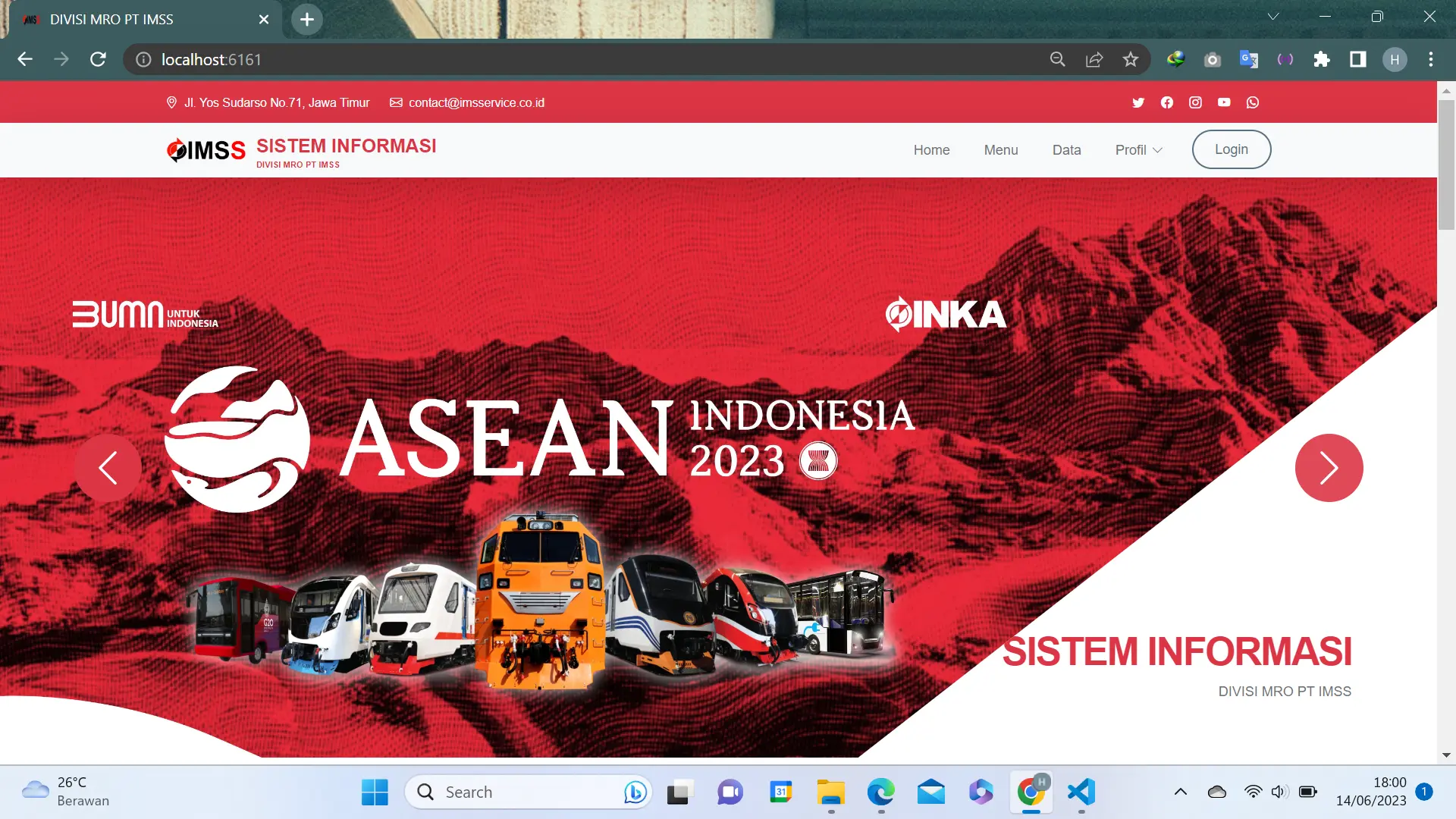Go back in browser history

pos(25,59)
